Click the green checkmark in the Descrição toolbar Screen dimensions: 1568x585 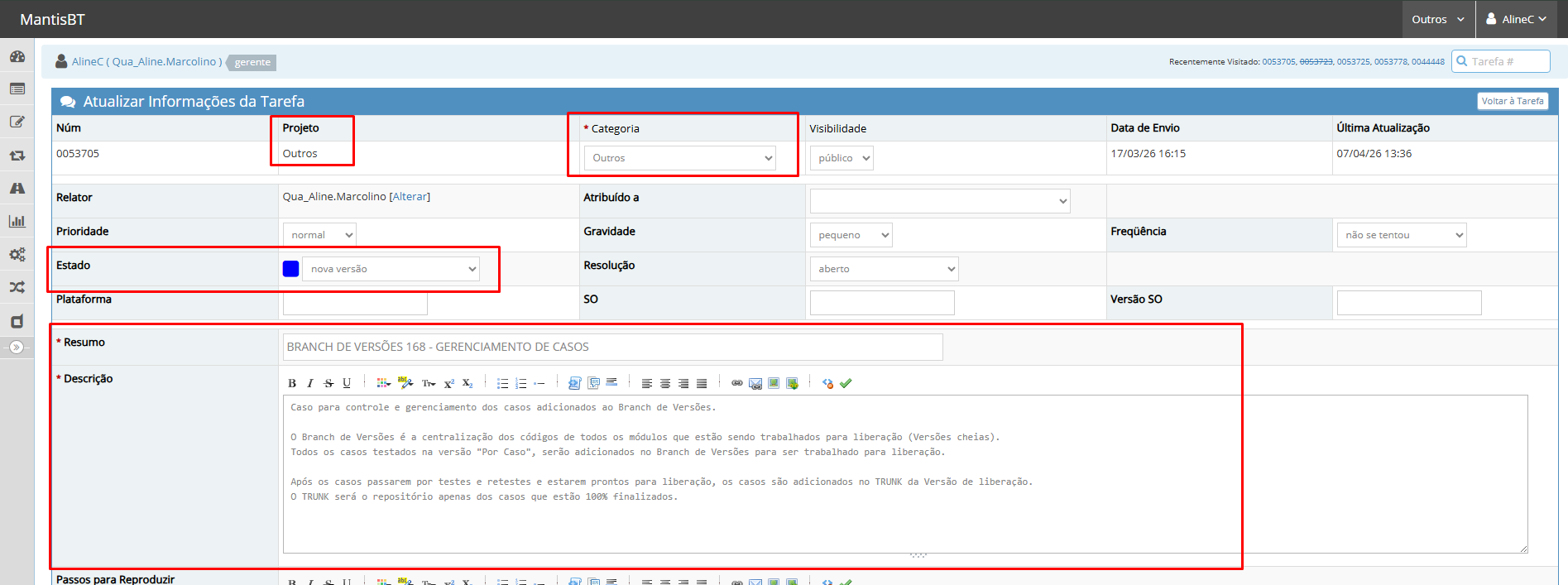click(846, 383)
